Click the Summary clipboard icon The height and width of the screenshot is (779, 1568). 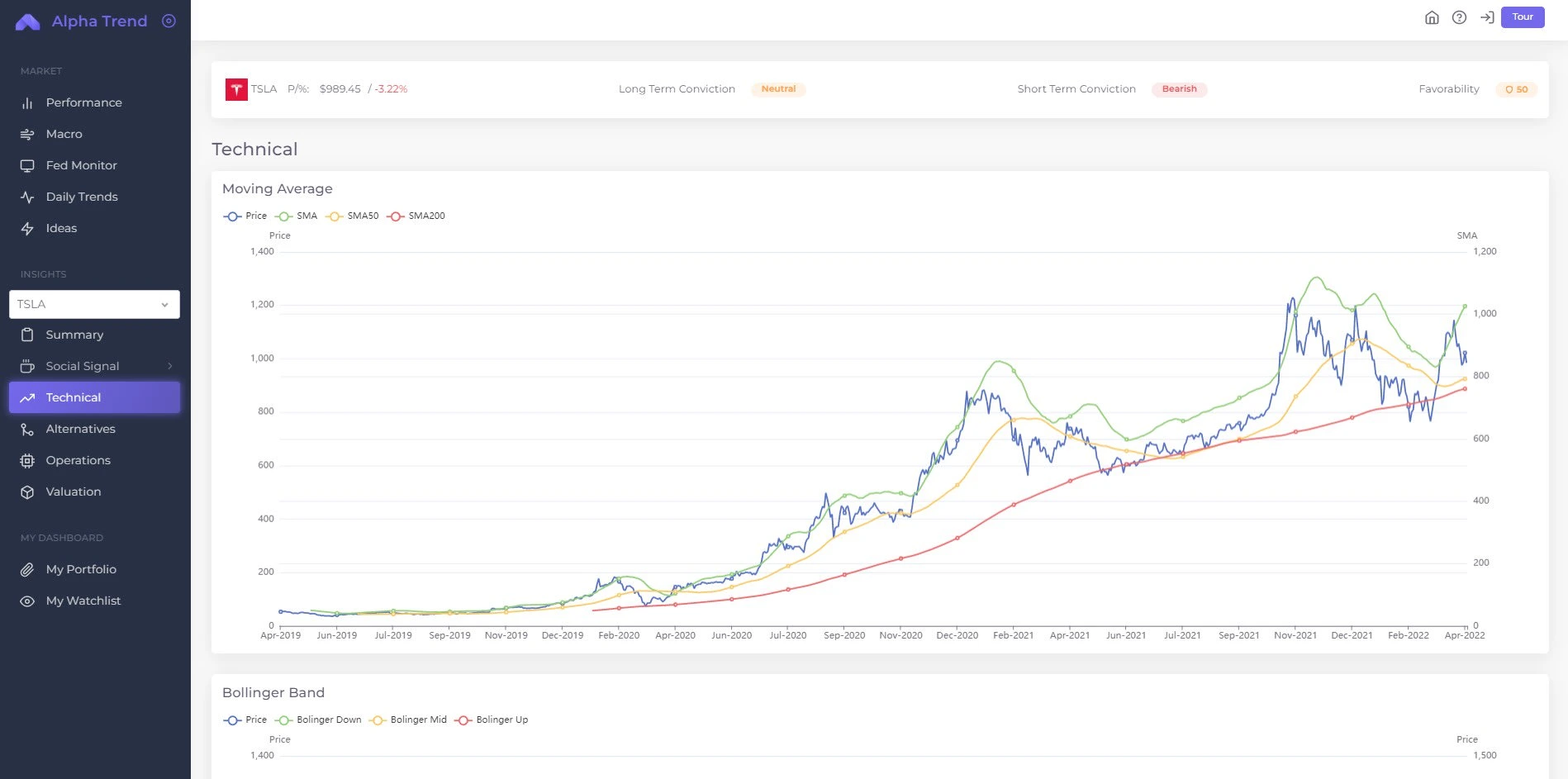(x=27, y=335)
